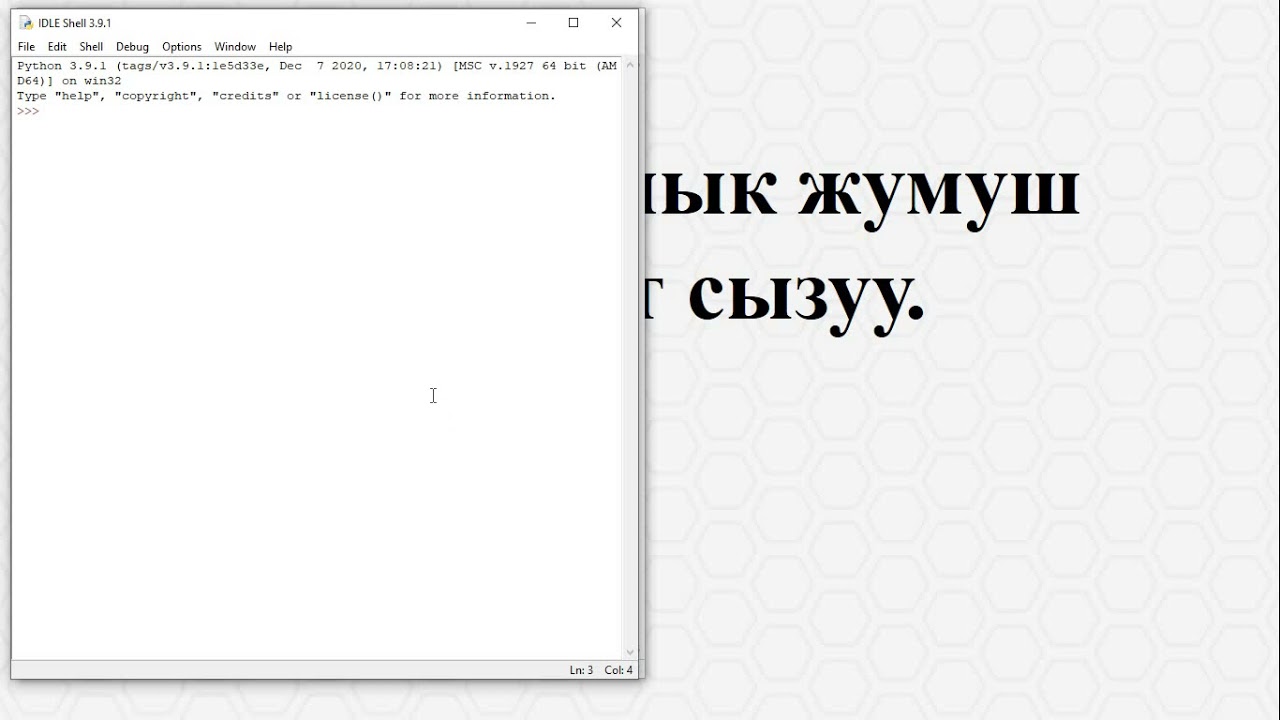Click the IDLE Shell 3.9.1 window title
This screenshot has height=720, width=1280.
pos(75,23)
